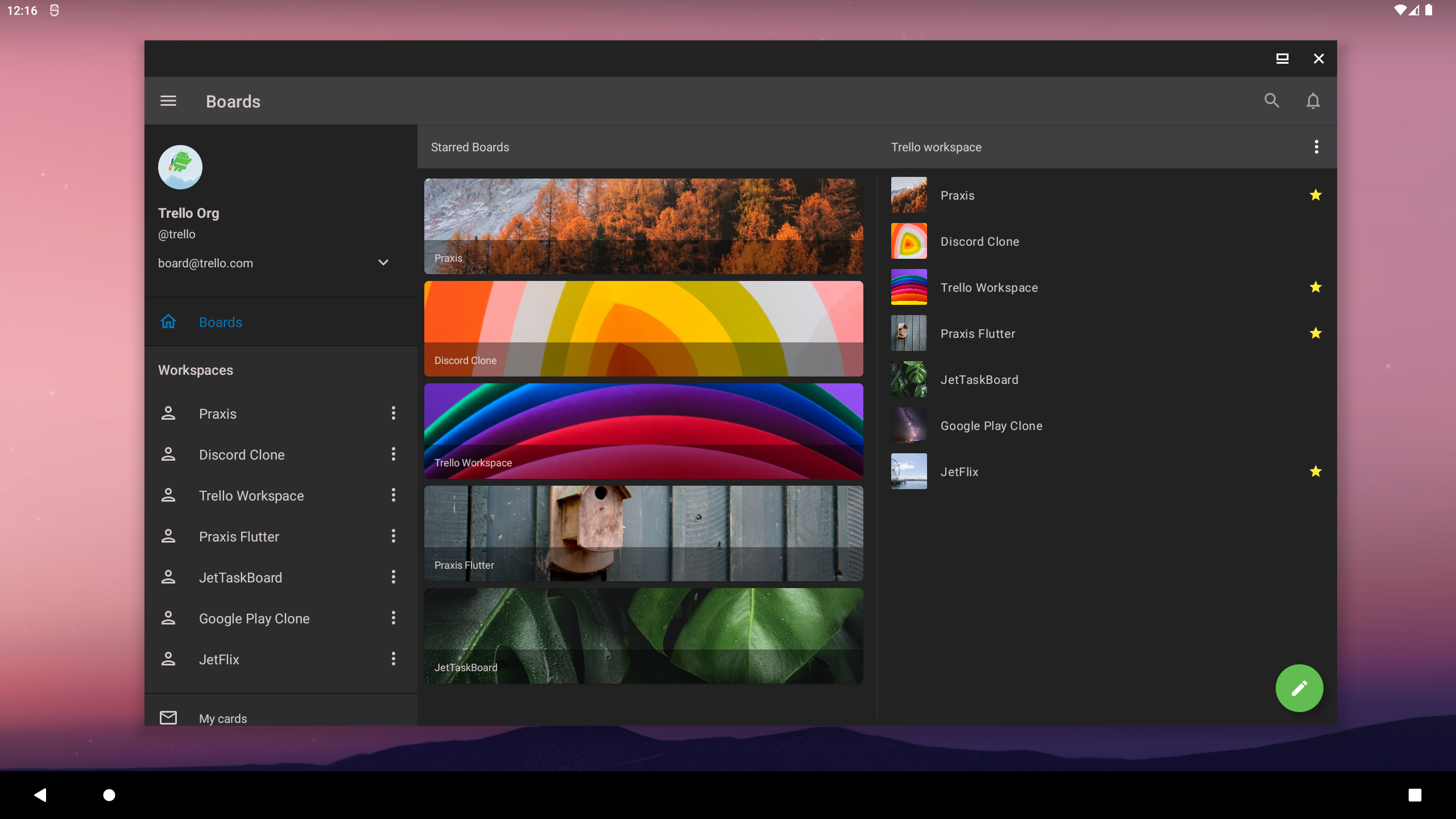
Task: Click the @trello username text
Action: point(177,234)
